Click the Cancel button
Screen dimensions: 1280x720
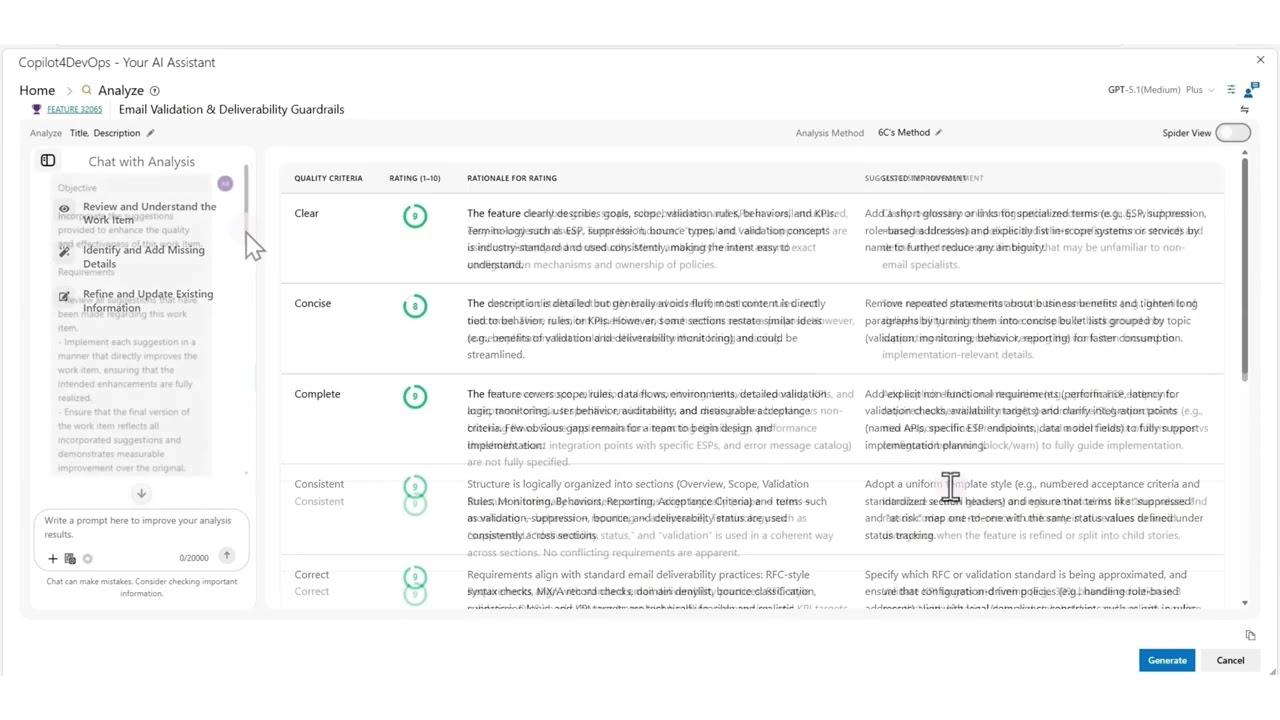point(1230,660)
